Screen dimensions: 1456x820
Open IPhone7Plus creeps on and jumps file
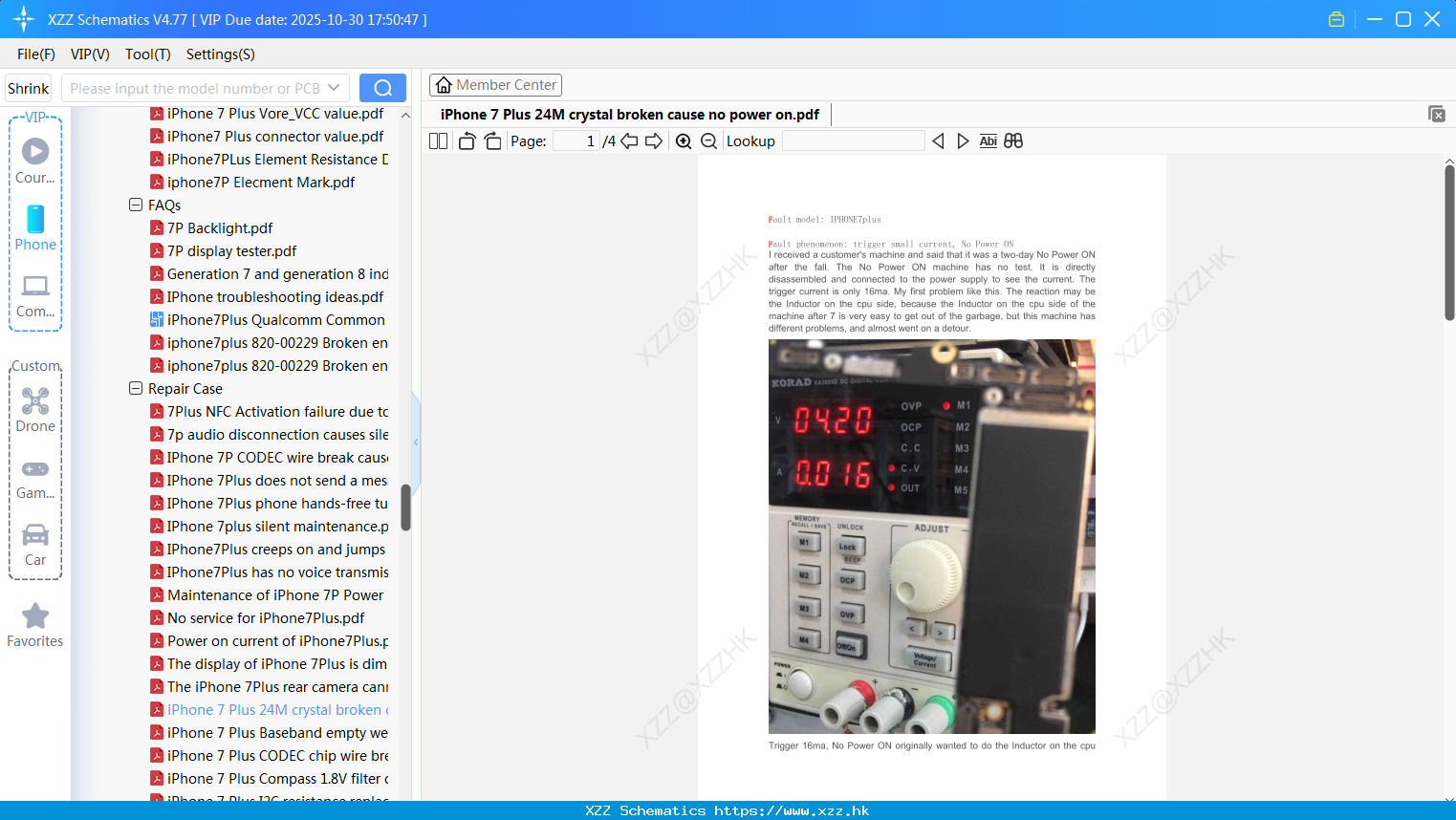tap(268, 550)
